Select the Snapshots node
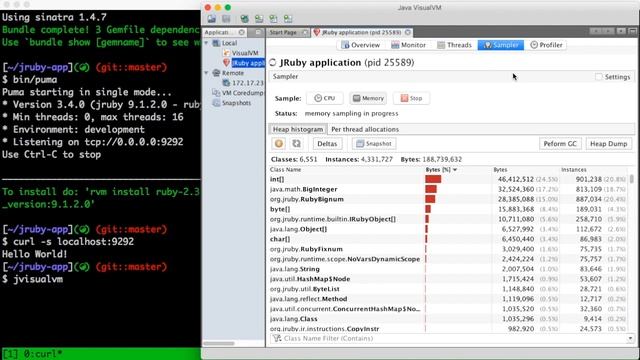 click(232, 103)
